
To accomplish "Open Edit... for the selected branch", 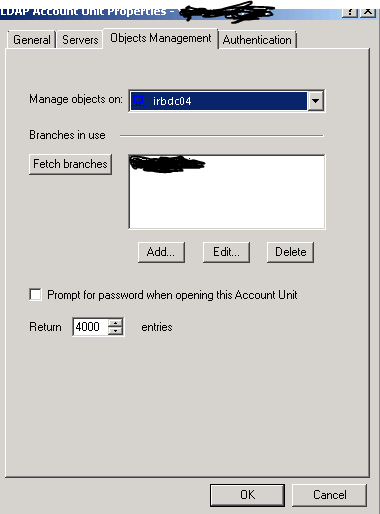I will (226, 252).
